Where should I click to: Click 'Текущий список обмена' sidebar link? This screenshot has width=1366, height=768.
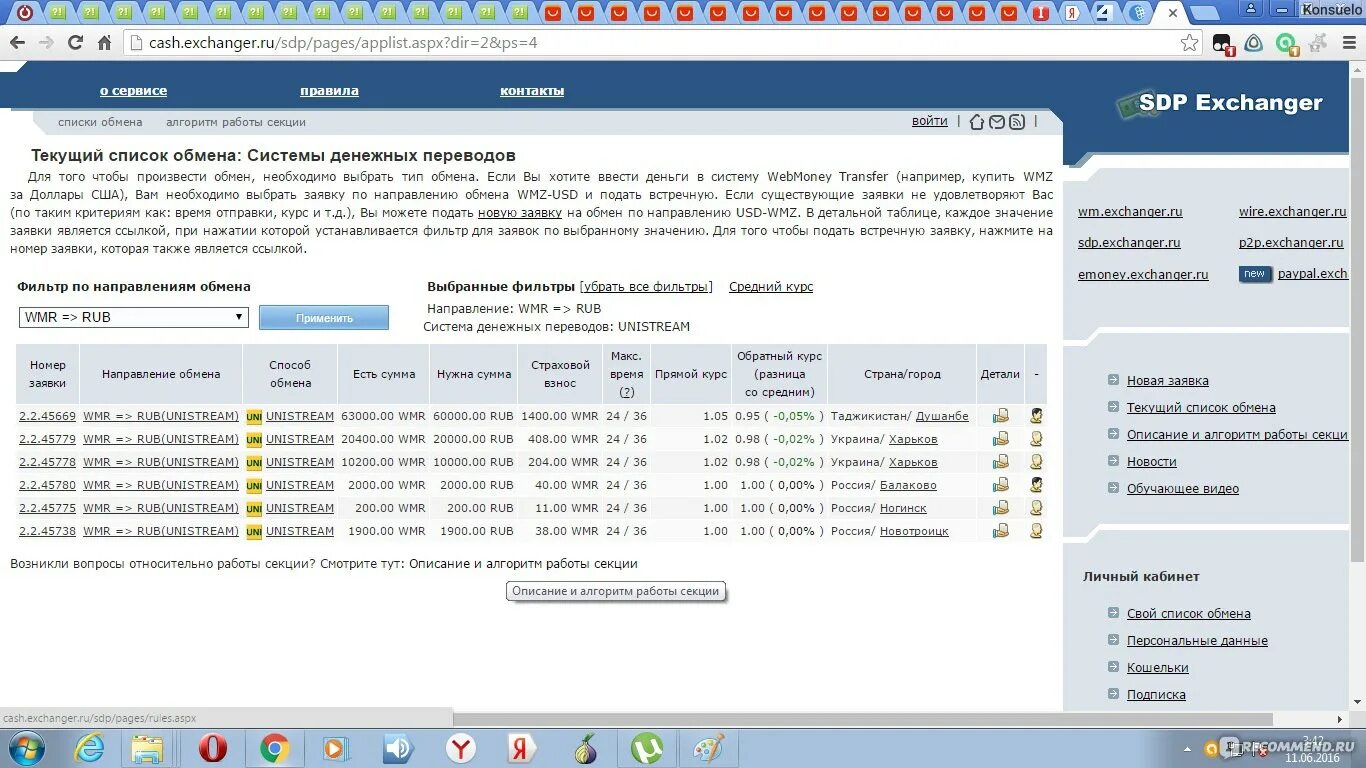coord(1201,408)
